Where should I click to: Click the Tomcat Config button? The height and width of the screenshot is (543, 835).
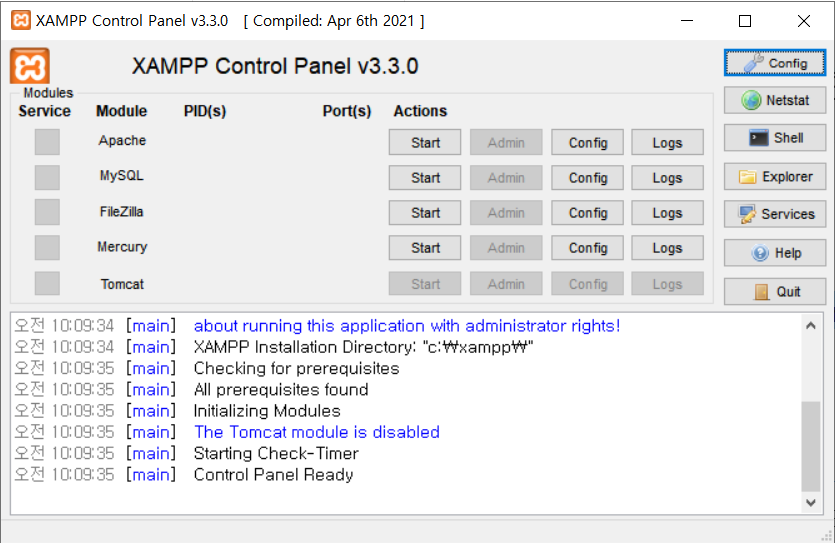click(x=587, y=284)
